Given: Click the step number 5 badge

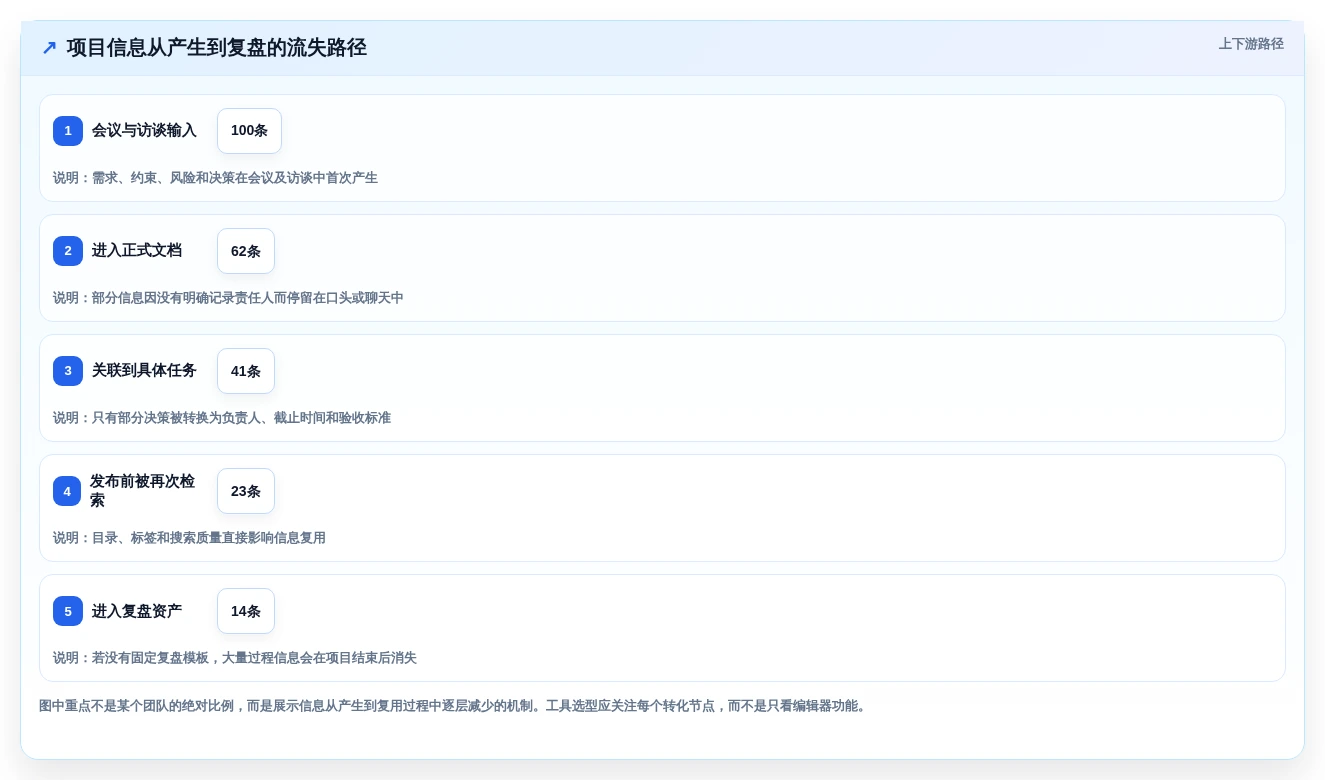Looking at the screenshot, I should (x=68, y=611).
